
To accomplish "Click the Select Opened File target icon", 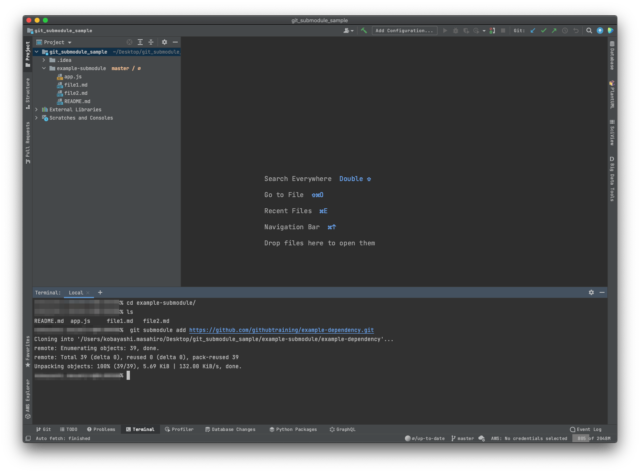I will 129,42.
